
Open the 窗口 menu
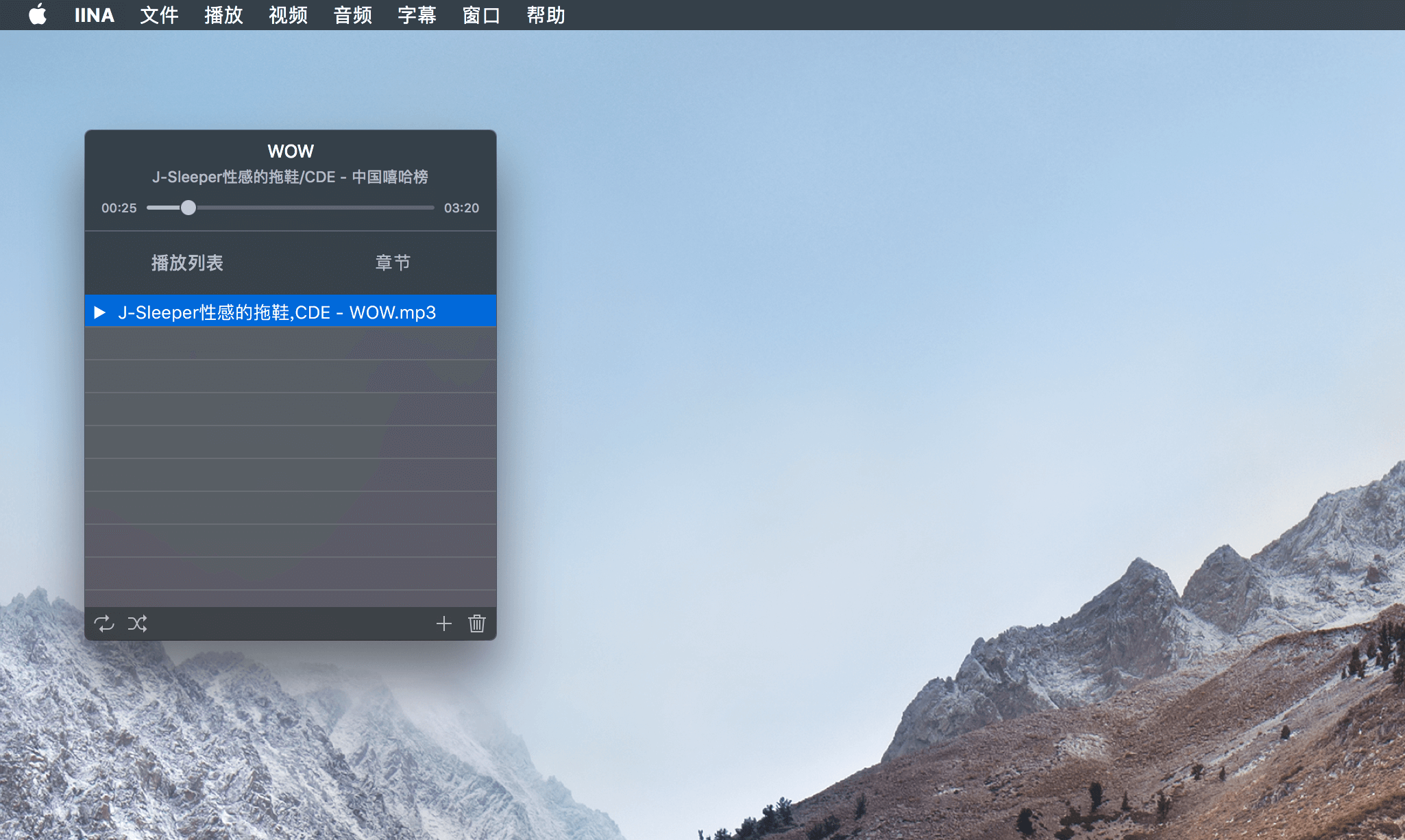tap(481, 14)
